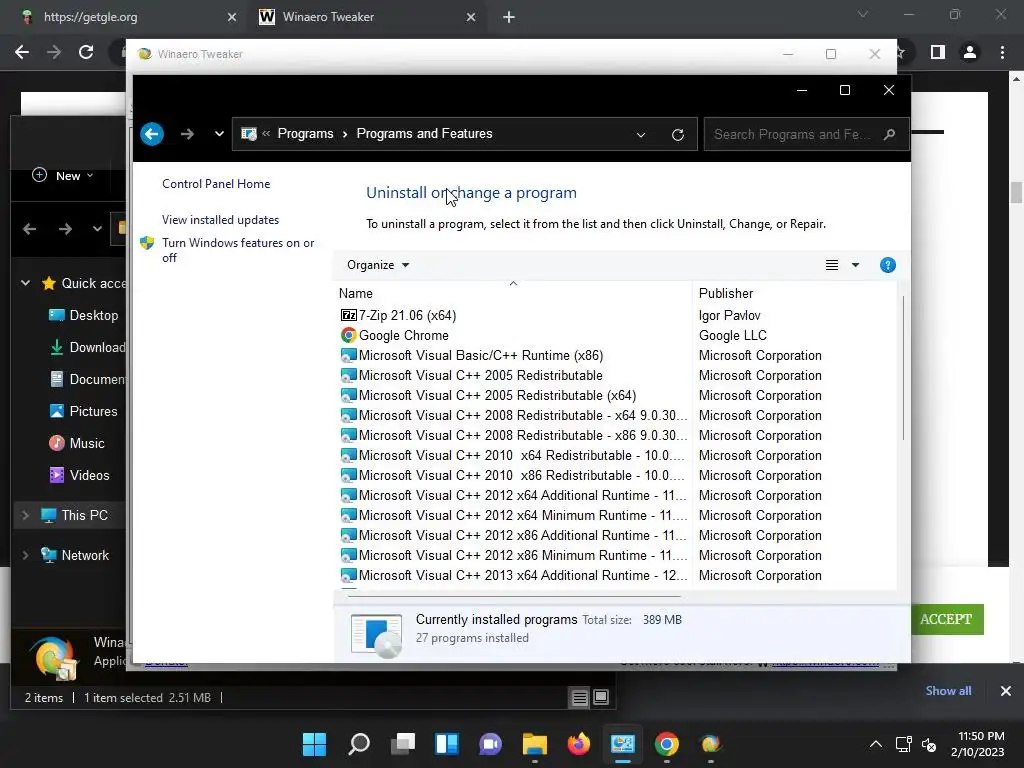Open Chrome side panel icon
The image size is (1024, 768).
point(937,52)
